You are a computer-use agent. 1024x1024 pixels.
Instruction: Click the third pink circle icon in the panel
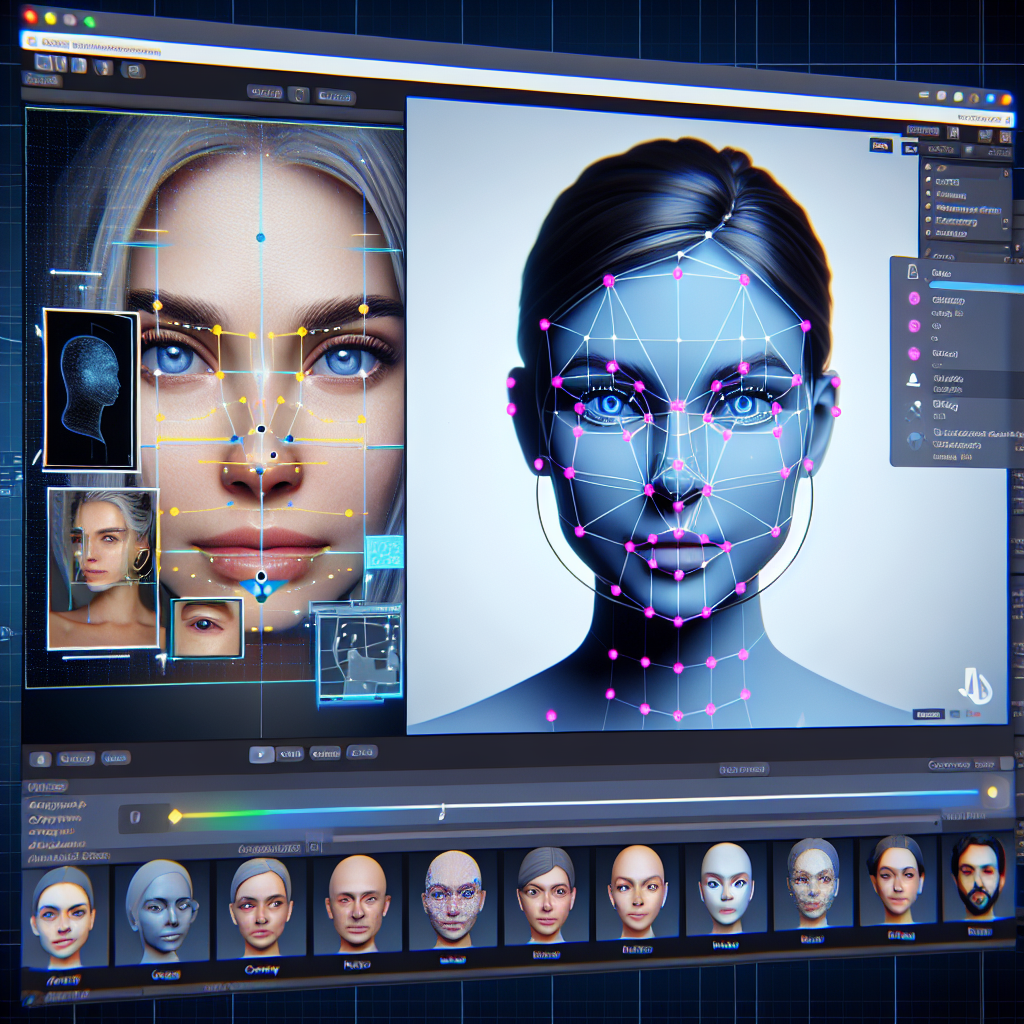pos(914,352)
